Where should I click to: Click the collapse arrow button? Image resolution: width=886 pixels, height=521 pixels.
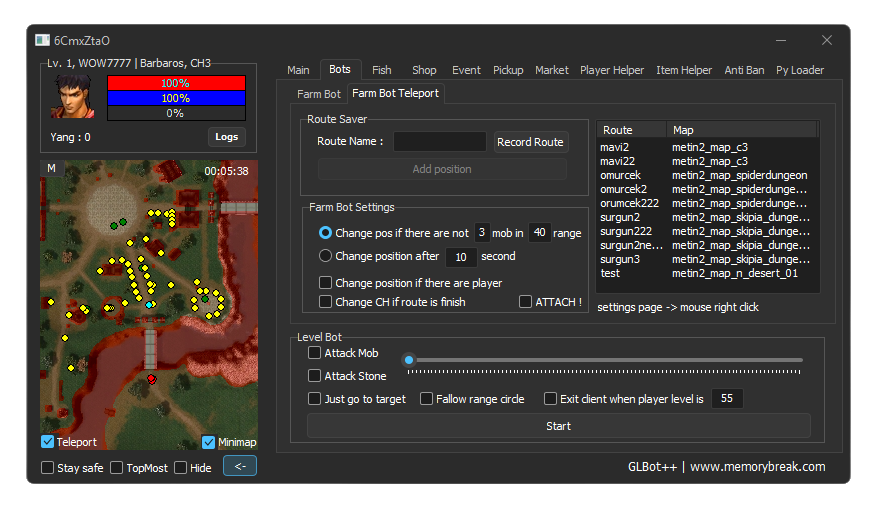[240, 466]
